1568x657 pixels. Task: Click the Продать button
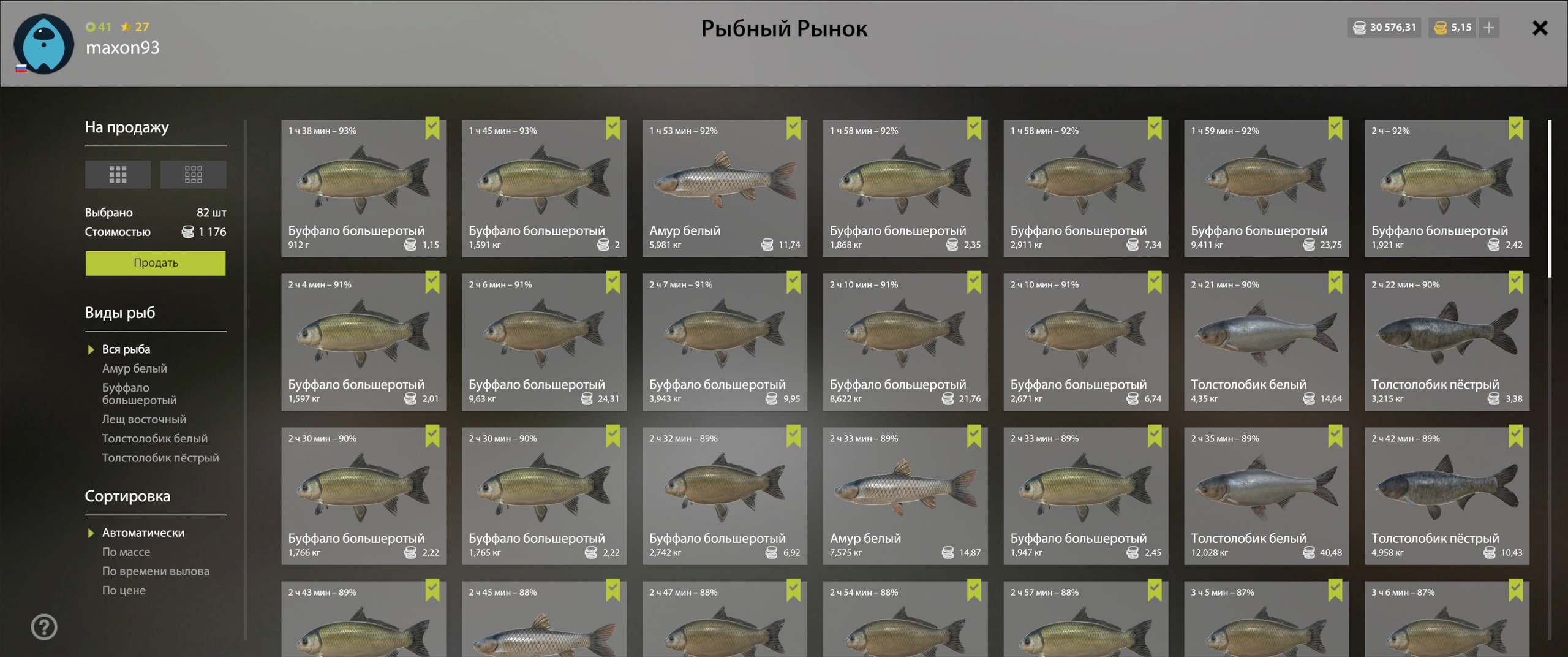[156, 263]
